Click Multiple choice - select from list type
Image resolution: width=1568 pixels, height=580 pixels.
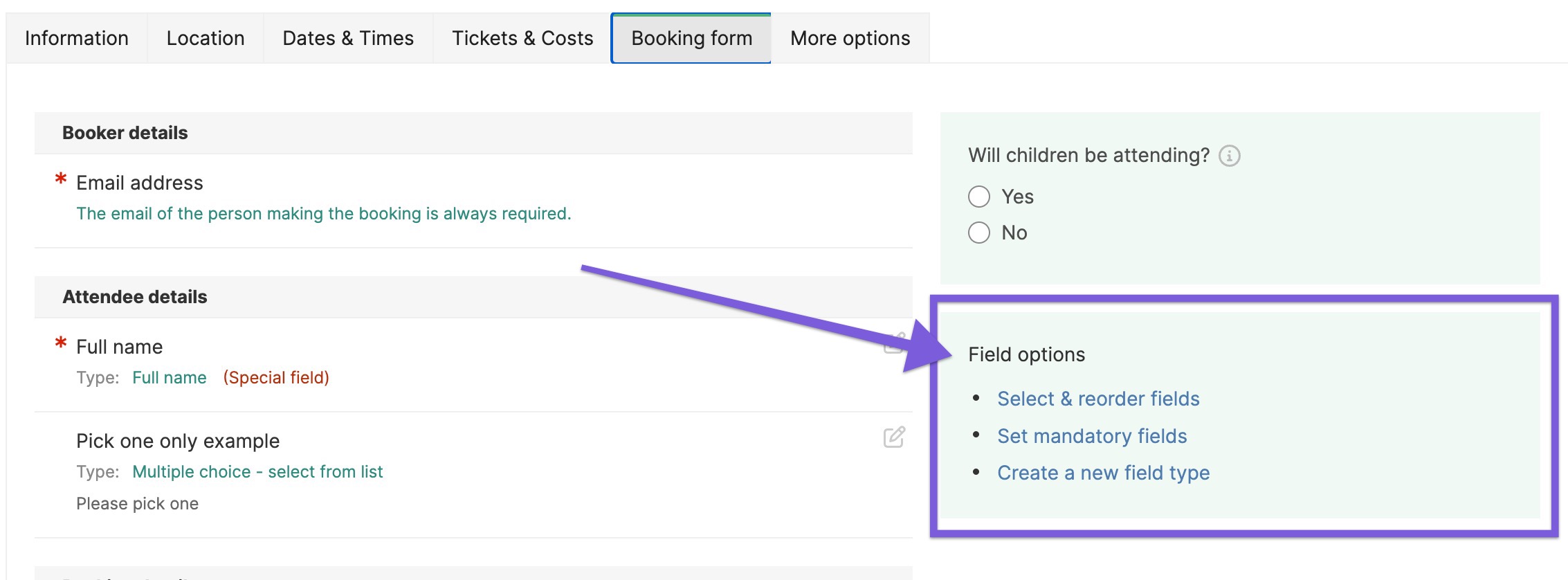(x=257, y=471)
